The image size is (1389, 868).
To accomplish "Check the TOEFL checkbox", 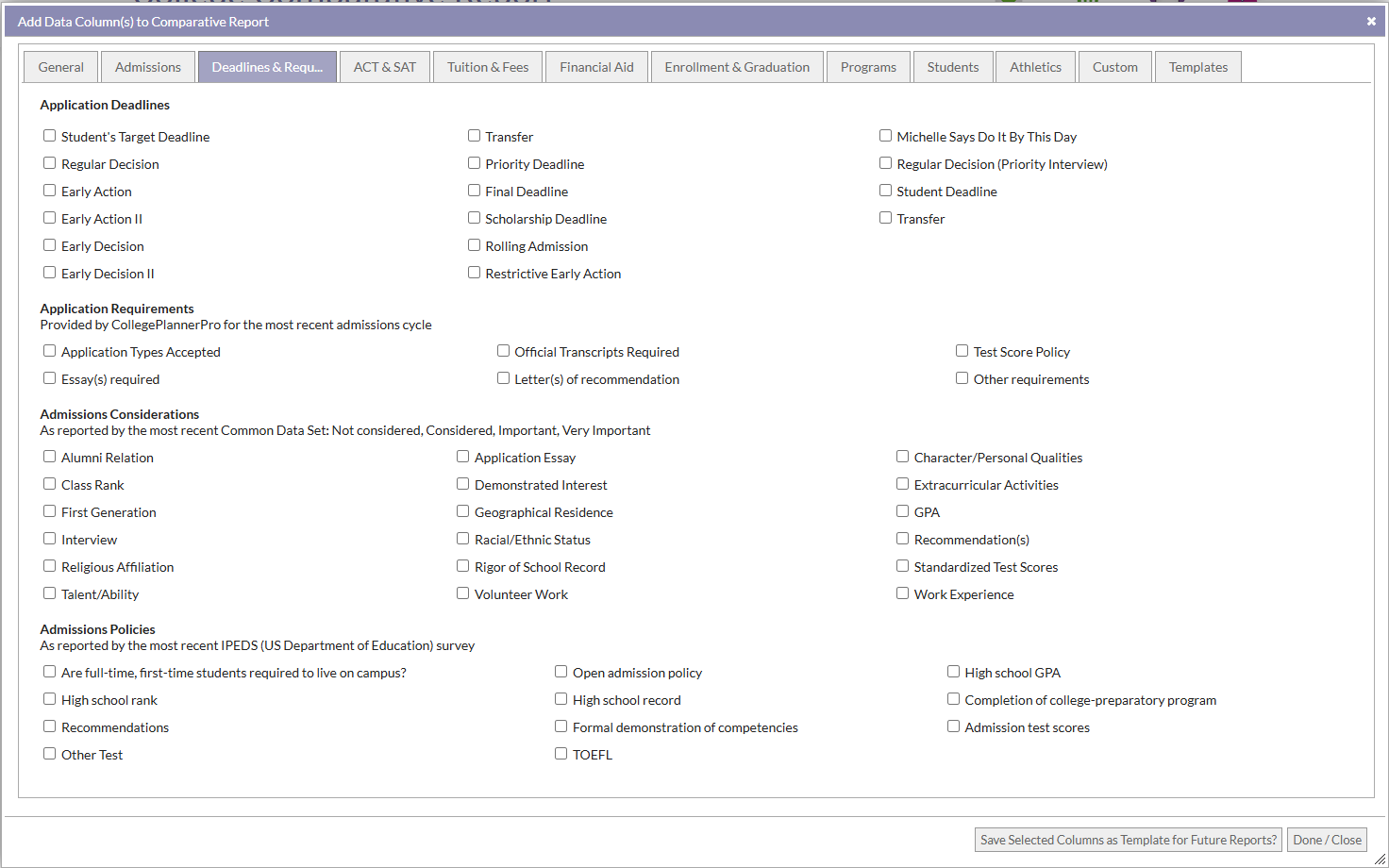I will click(x=561, y=754).
